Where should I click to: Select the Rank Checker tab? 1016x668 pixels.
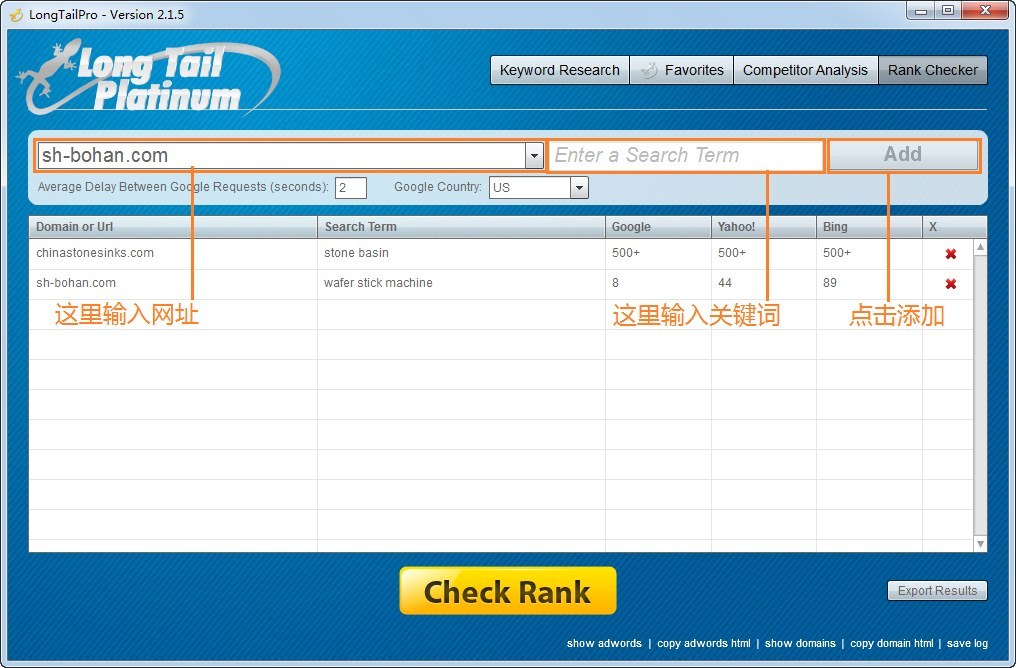point(932,70)
